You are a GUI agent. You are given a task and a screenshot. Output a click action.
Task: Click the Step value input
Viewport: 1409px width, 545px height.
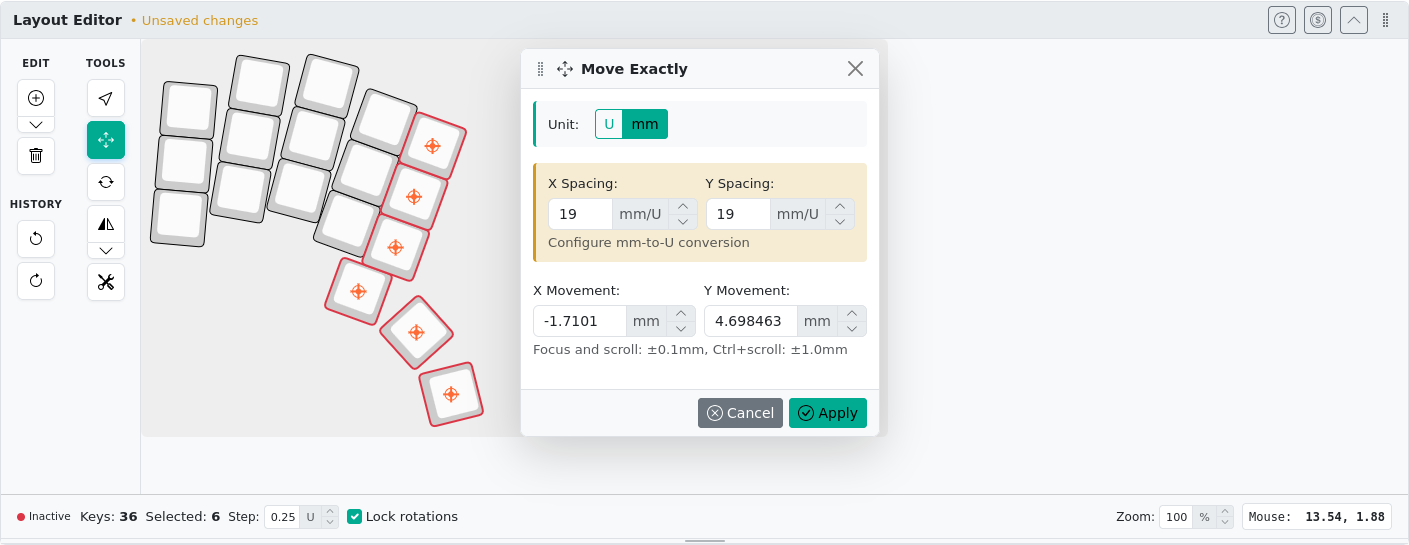click(282, 517)
